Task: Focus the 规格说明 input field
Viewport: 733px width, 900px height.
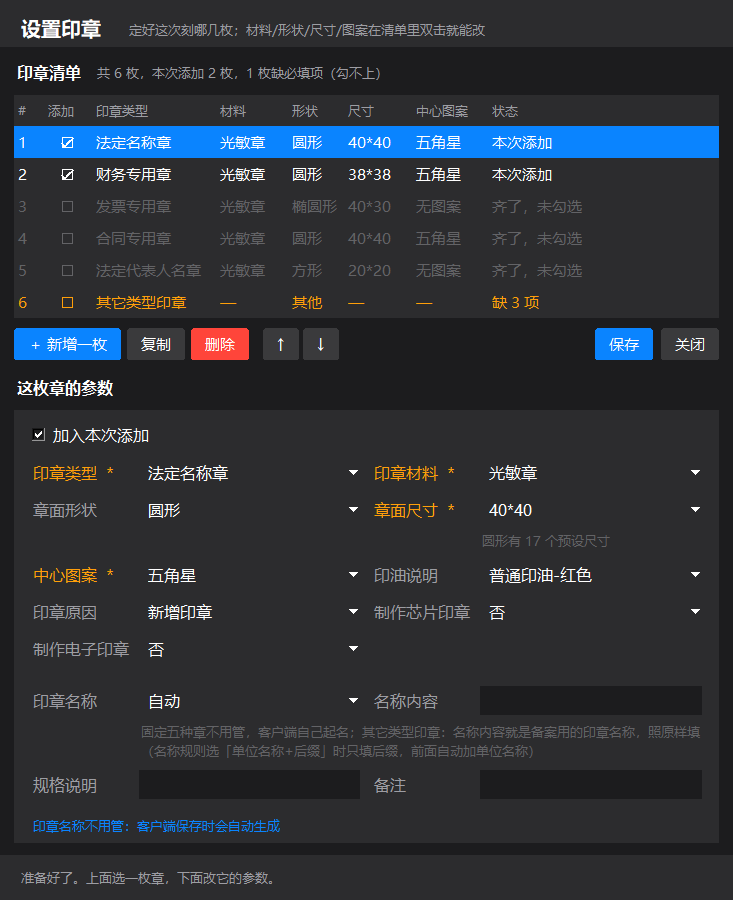Action: point(249,785)
